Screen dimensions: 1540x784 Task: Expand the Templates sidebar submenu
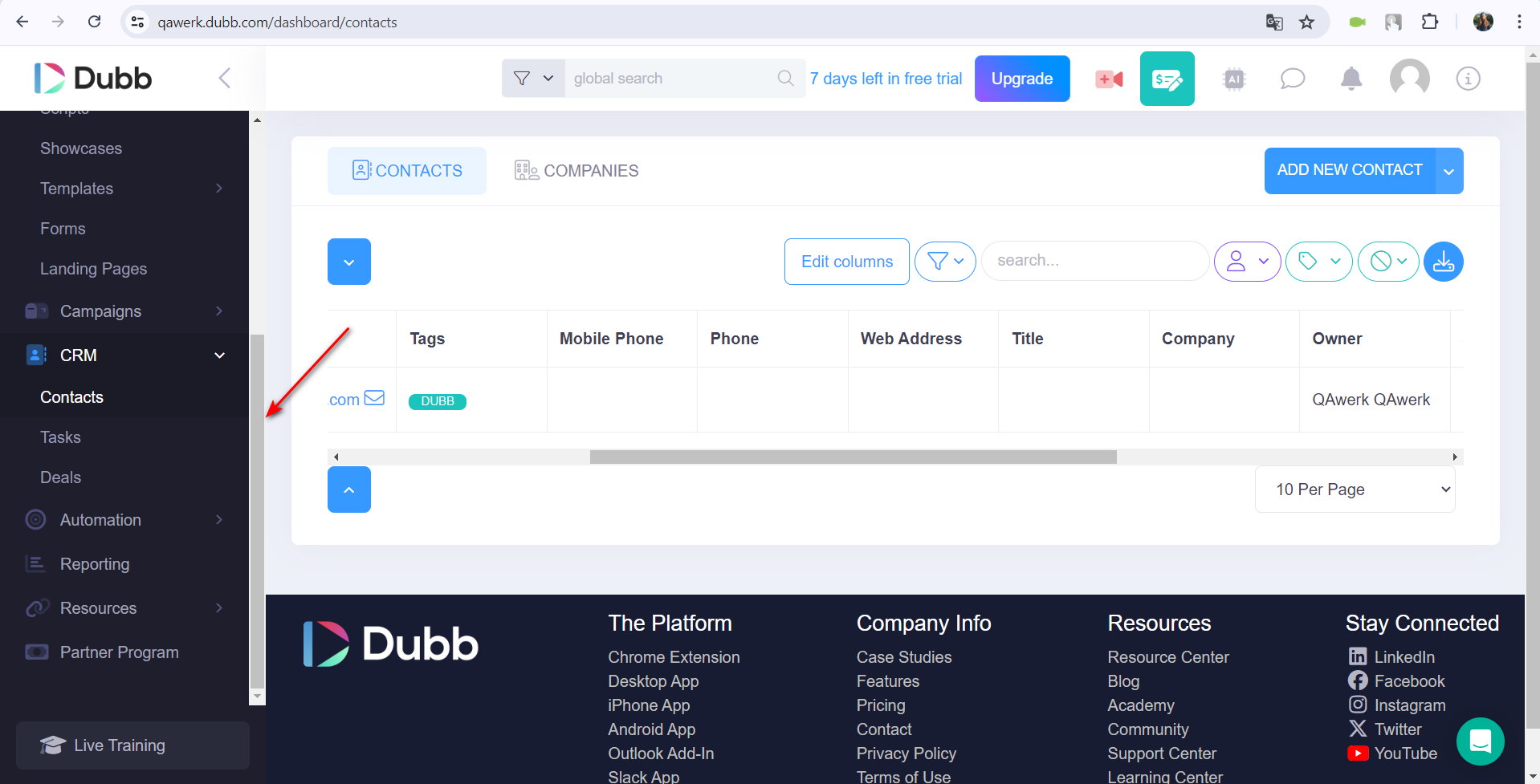(219, 189)
